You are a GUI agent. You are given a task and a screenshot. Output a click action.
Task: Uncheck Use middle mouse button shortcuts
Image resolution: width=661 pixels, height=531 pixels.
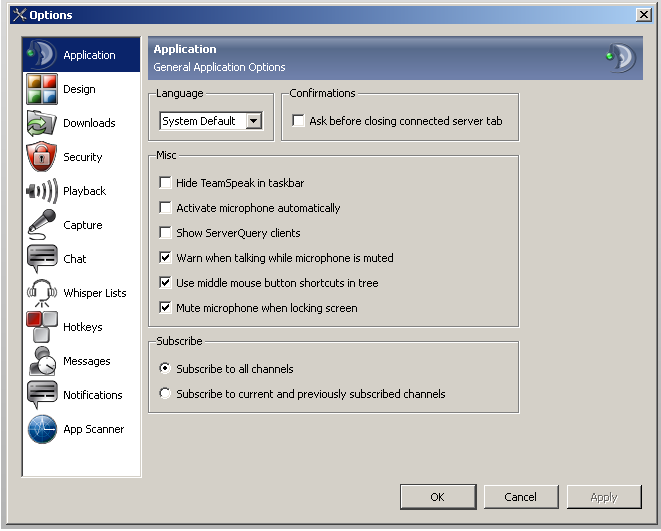[x=165, y=282]
